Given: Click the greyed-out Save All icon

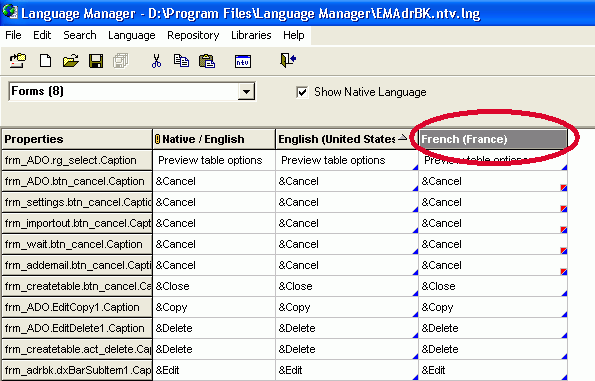Looking at the screenshot, I should [121, 61].
